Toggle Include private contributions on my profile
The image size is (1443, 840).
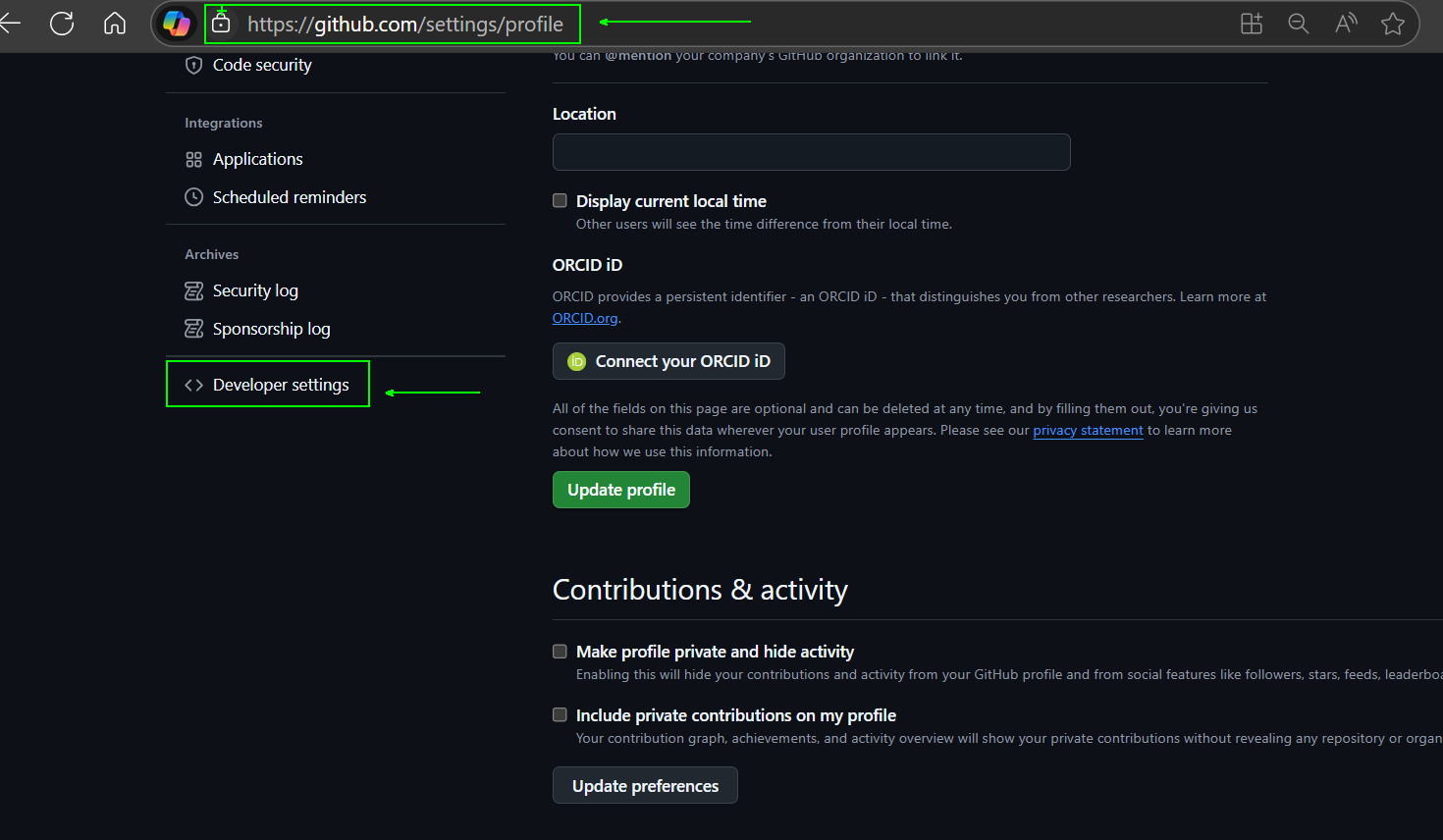coord(561,715)
